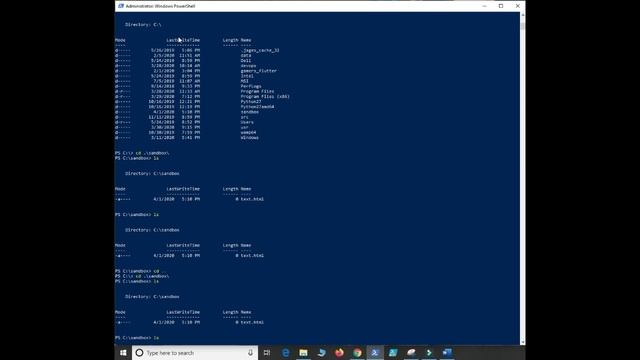The width and height of the screenshot is (640, 360).
Task: Click the vertical scrollbar thumb
Action: point(522,26)
